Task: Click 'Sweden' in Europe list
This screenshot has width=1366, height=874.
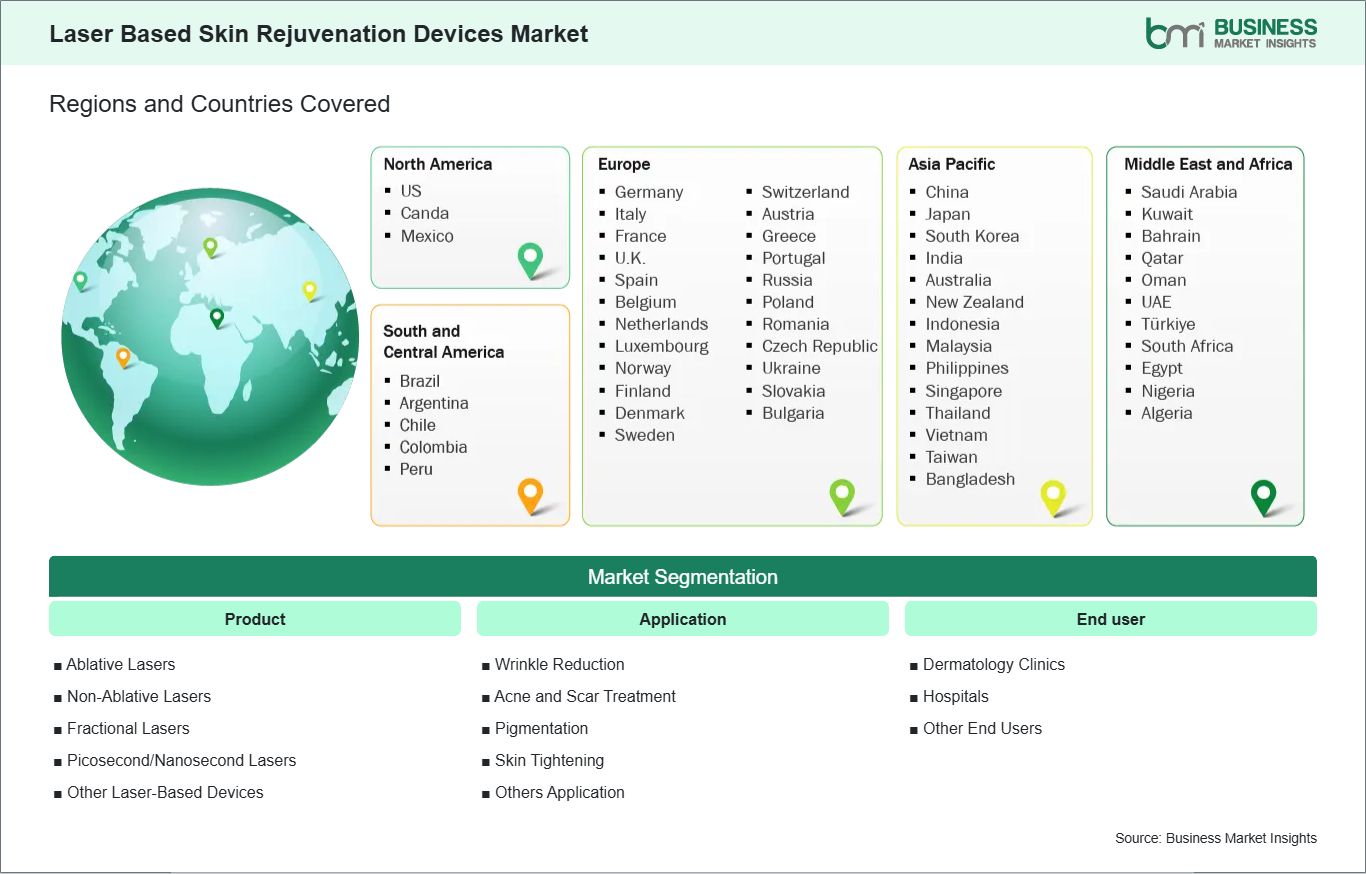Action: click(x=645, y=435)
